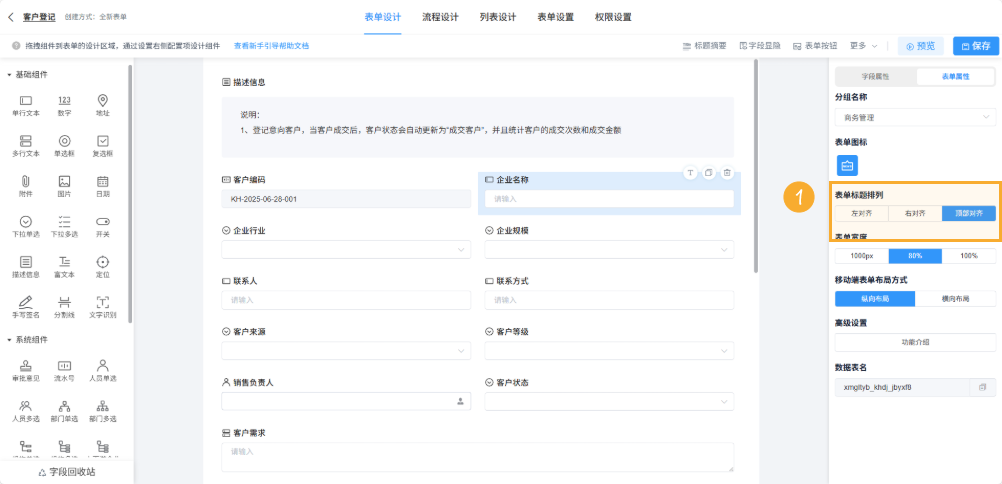Set title alignment to 左对齐

click(861, 213)
